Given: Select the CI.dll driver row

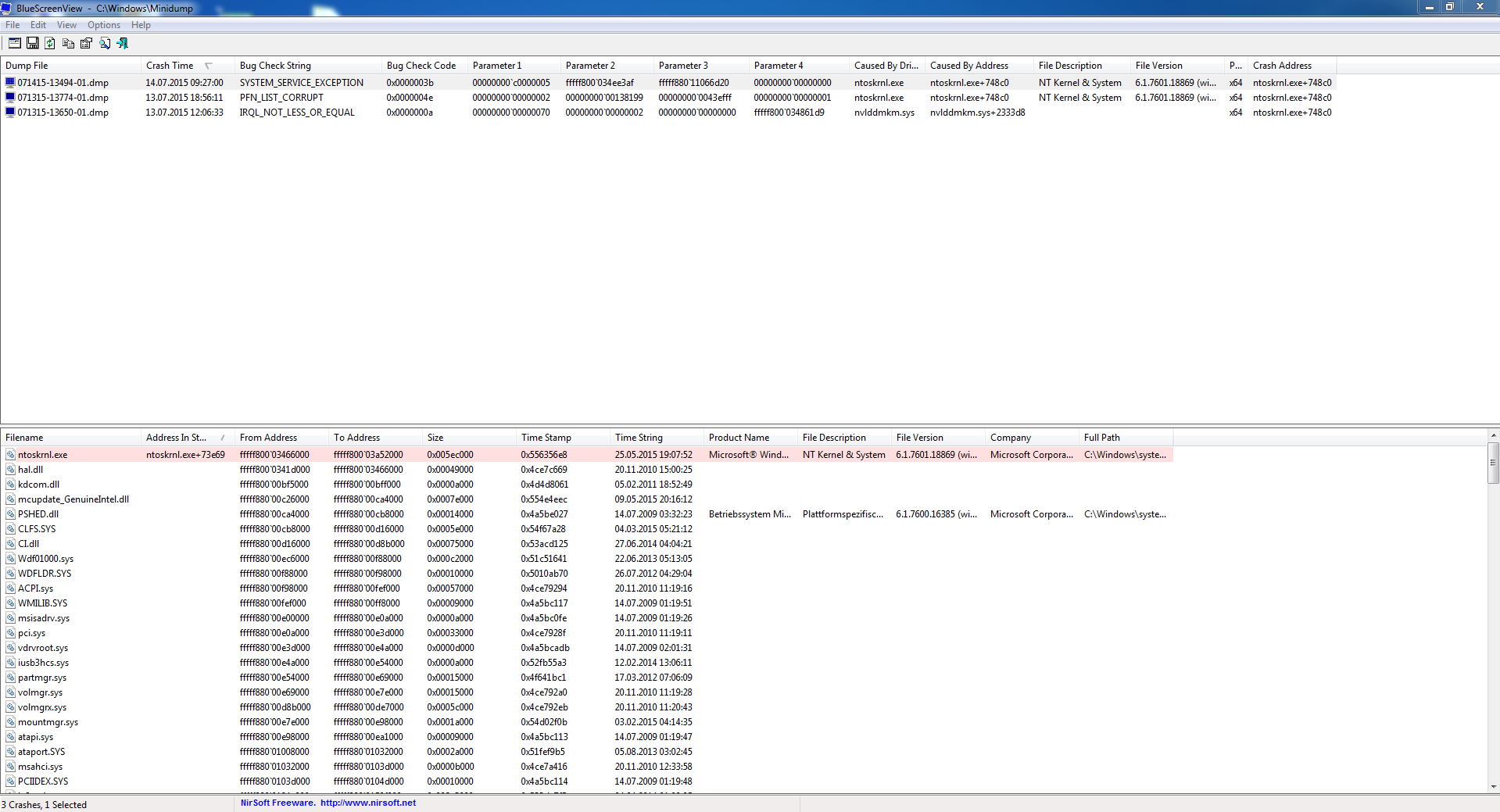Looking at the screenshot, I should click(x=586, y=543).
